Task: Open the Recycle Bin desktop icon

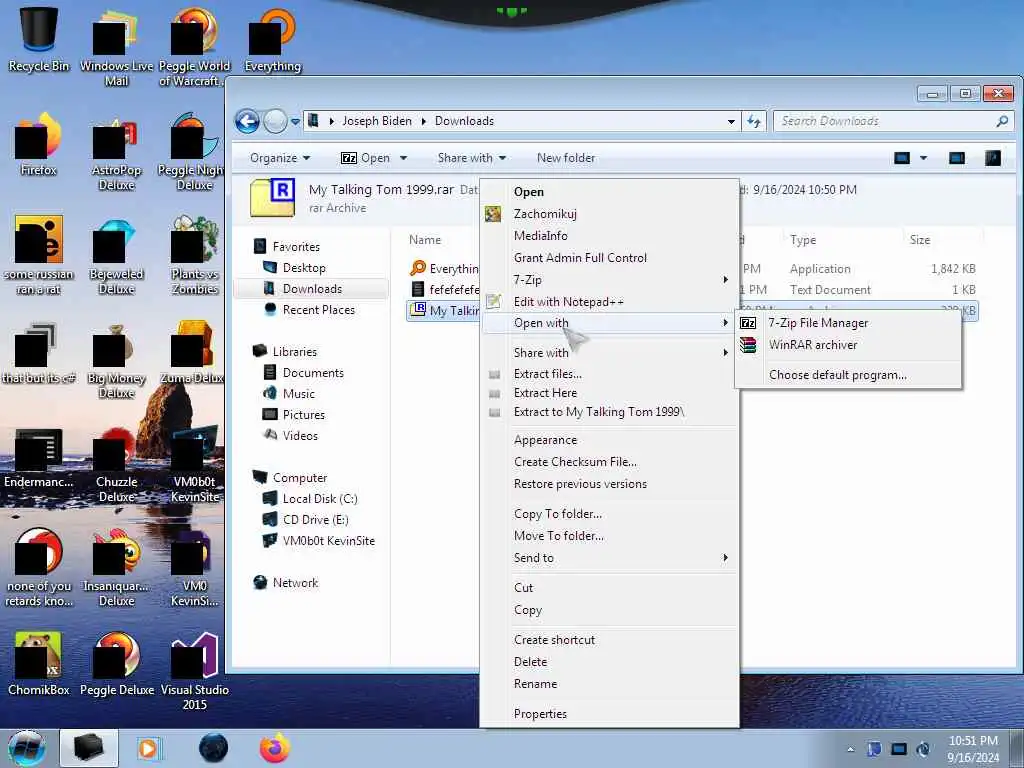Action: pyautogui.click(x=39, y=39)
